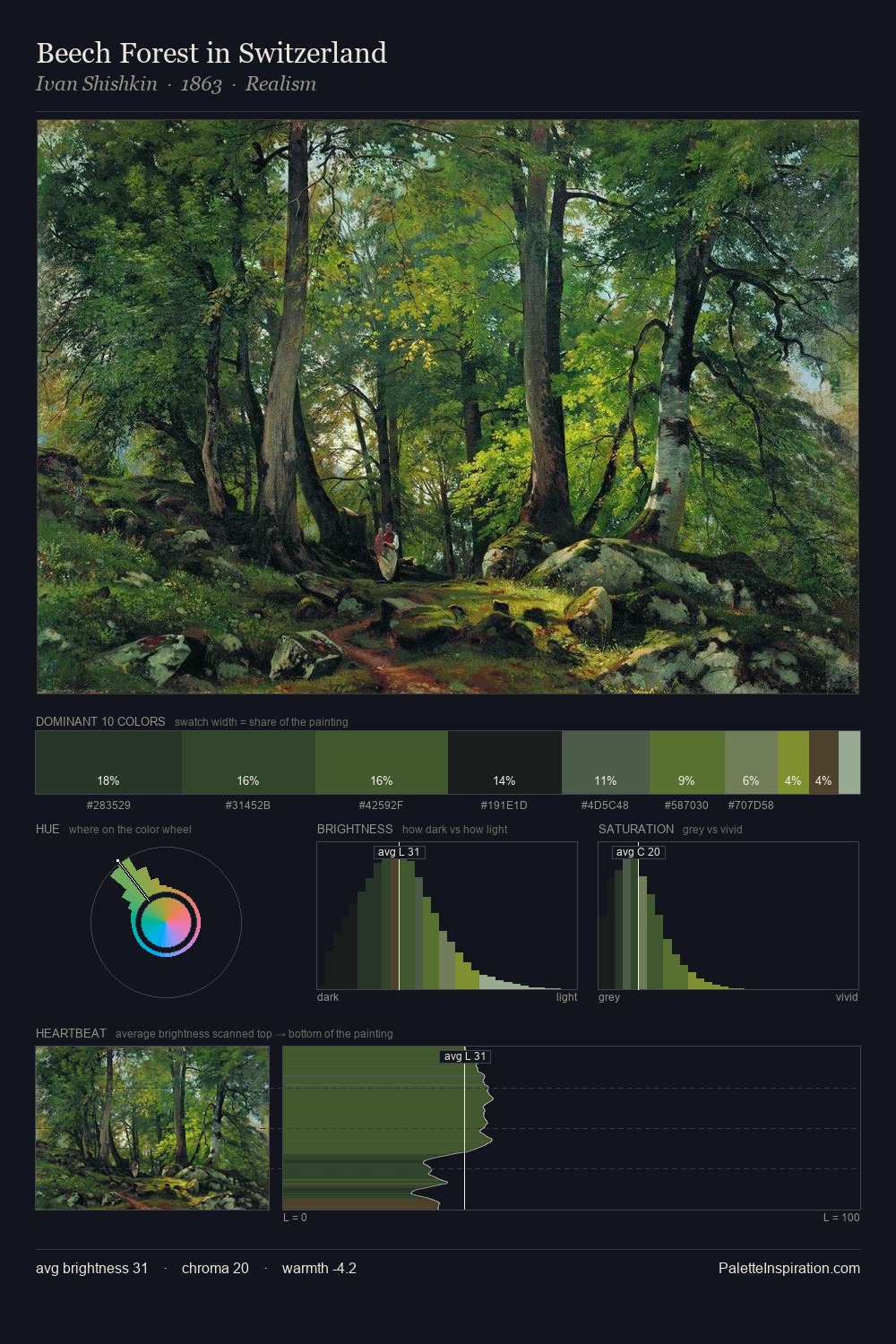Click the hex code #4D5C48 text

[605, 806]
